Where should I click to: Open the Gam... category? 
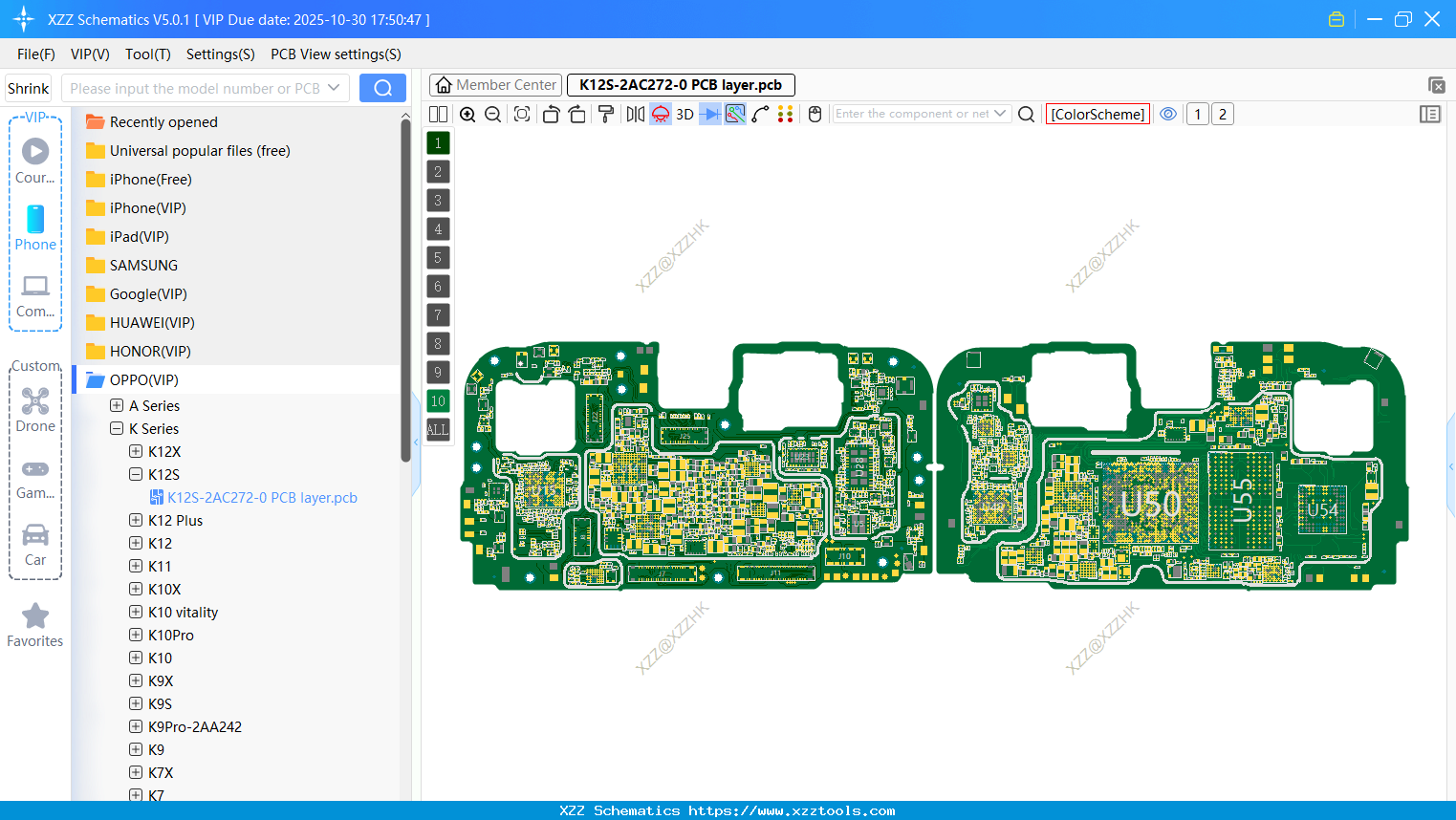[35, 479]
